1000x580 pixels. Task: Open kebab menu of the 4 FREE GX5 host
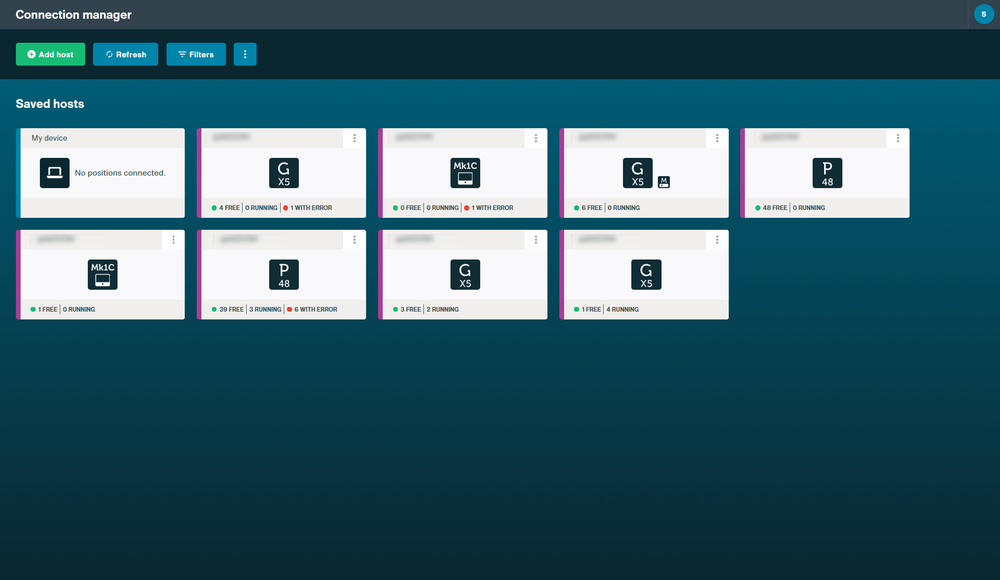[x=355, y=138]
